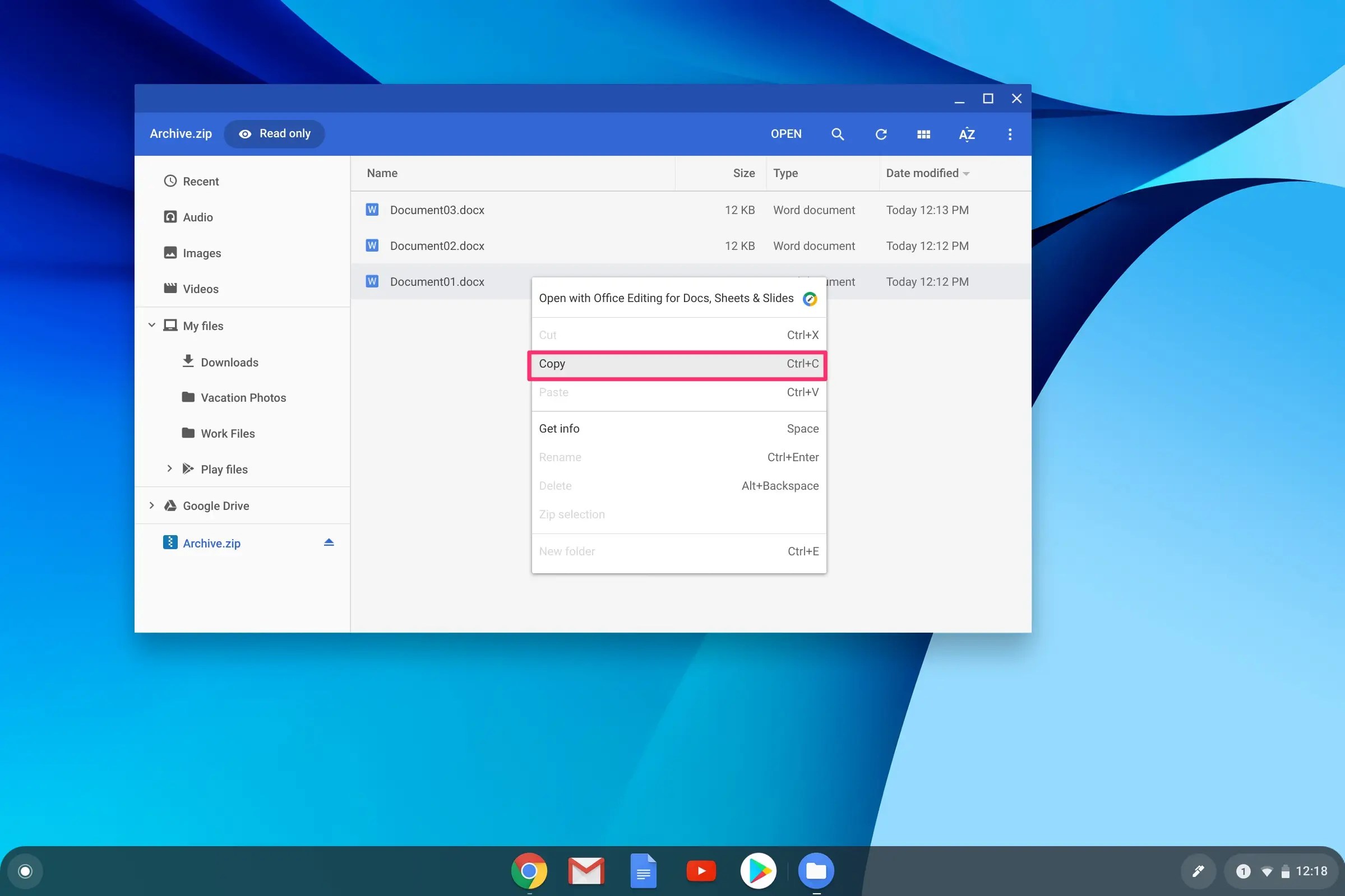Collapse the My files tree
1345x896 pixels.
[151, 325]
